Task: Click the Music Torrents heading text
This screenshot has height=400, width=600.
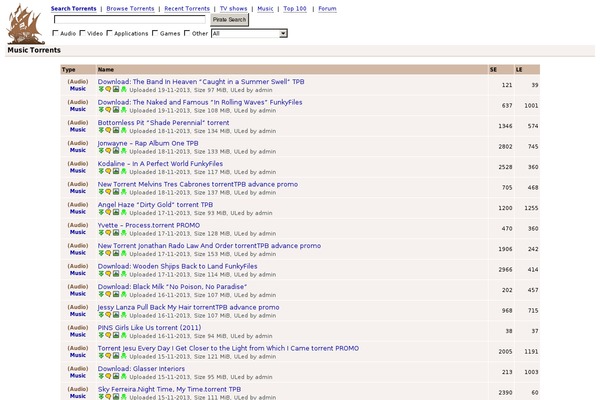Action: [x=34, y=50]
